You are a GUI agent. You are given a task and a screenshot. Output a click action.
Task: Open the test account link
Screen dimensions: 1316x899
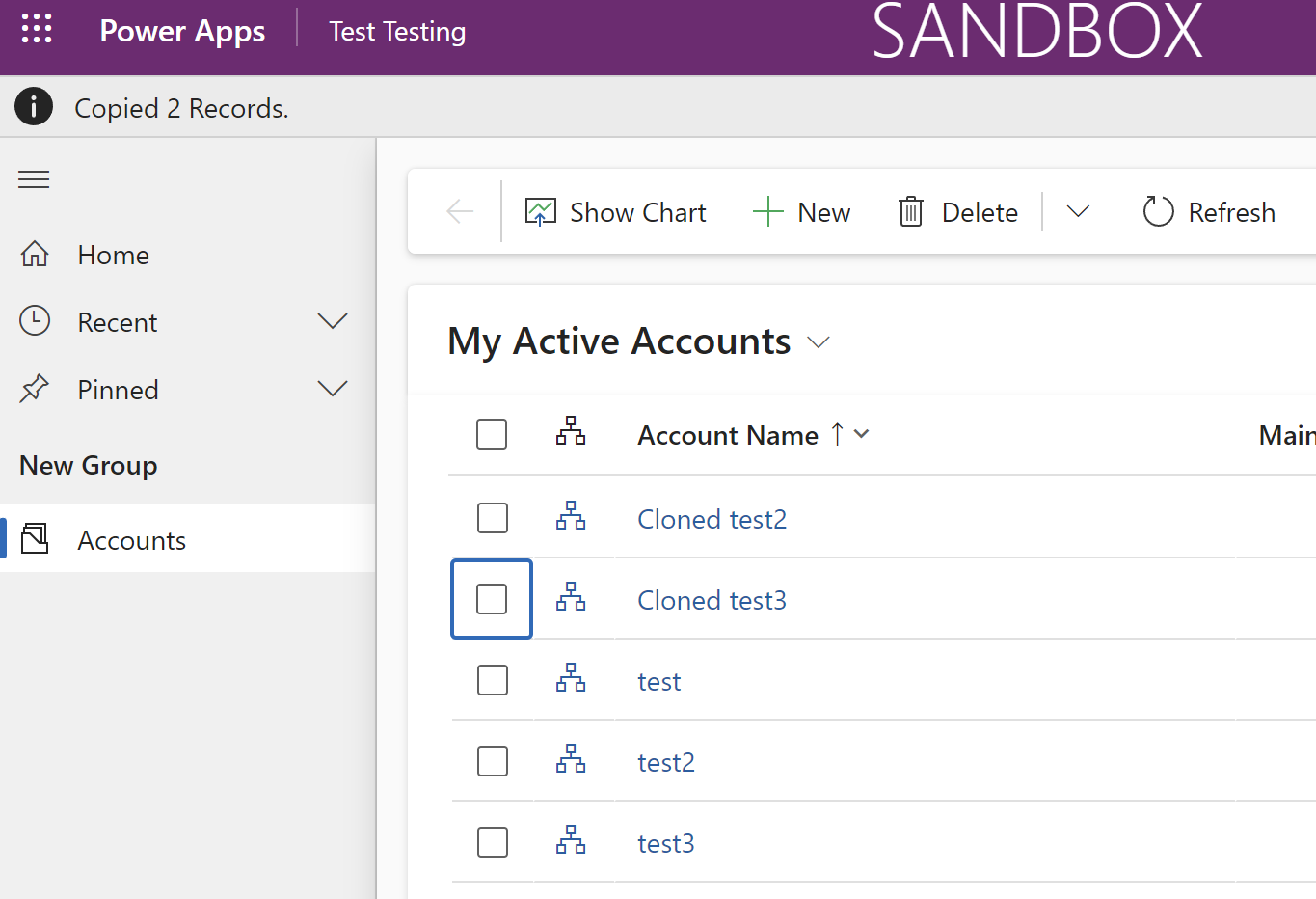click(659, 681)
